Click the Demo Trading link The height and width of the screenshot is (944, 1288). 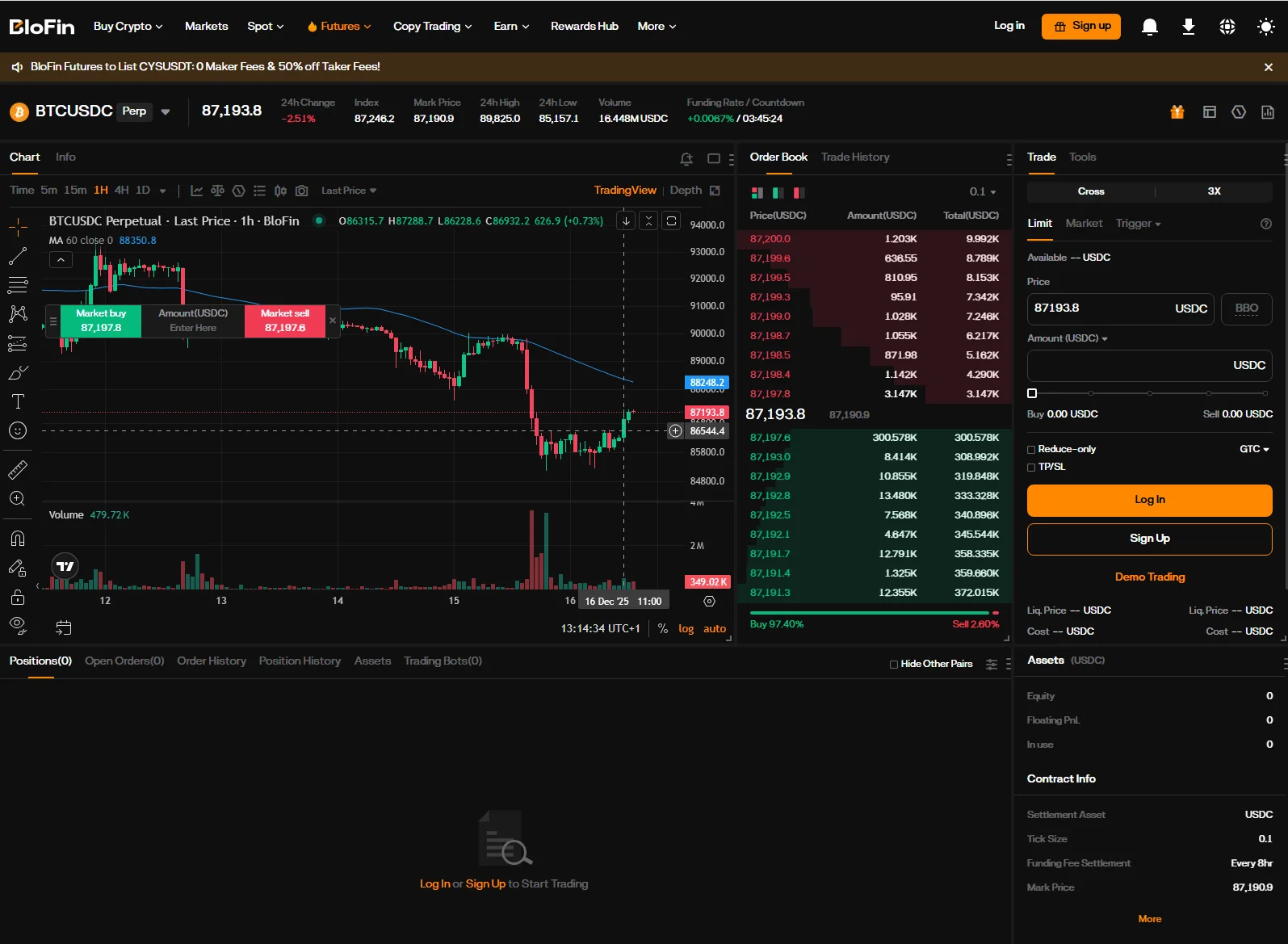pyautogui.click(x=1149, y=577)
